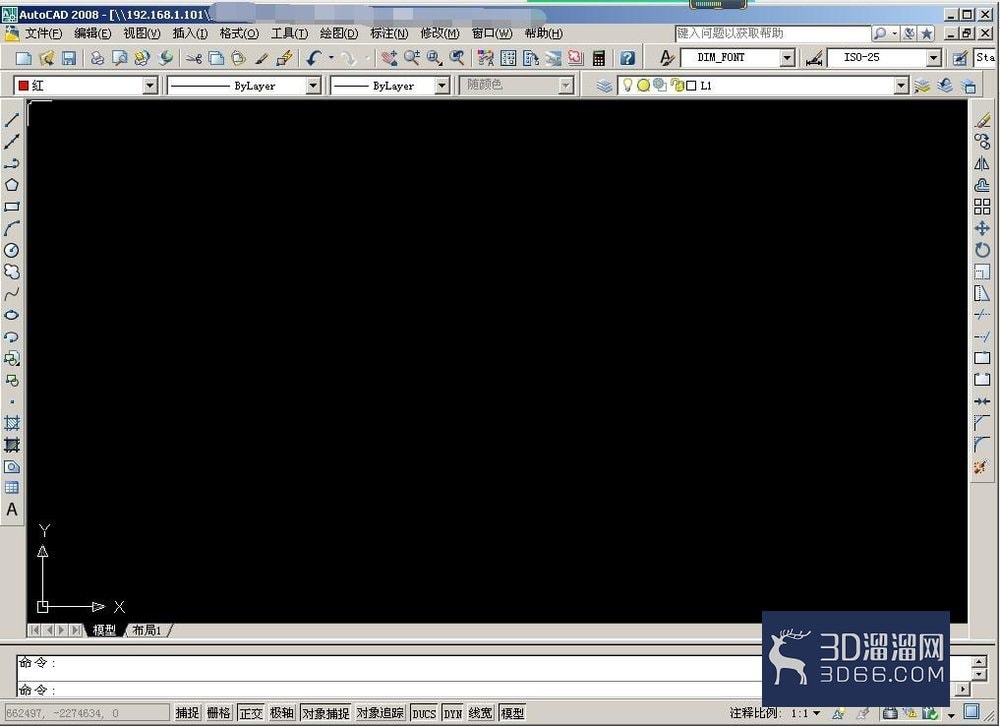The image size is (1000, 726).
Task: Select the Ellipse draw tool
Action: (11, 315)
